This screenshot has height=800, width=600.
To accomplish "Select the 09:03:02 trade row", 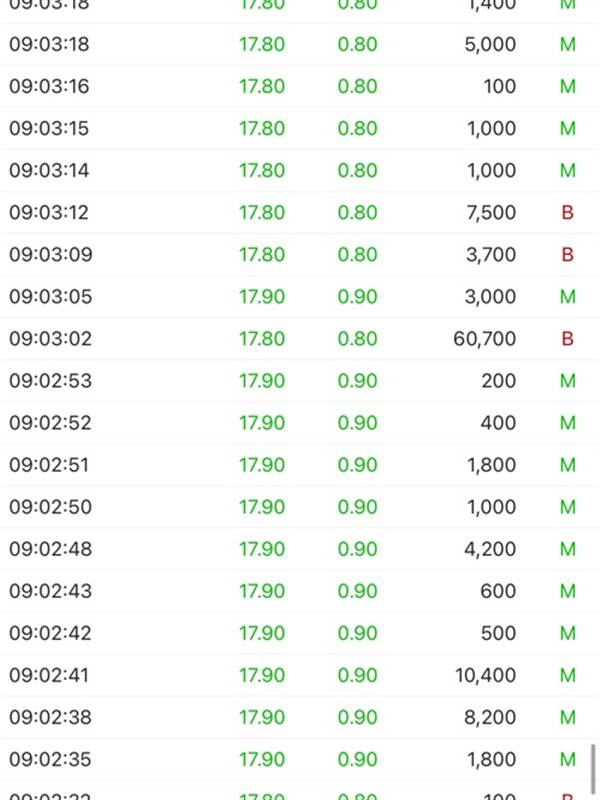I will pyautogui.click(x=300, y=339).
